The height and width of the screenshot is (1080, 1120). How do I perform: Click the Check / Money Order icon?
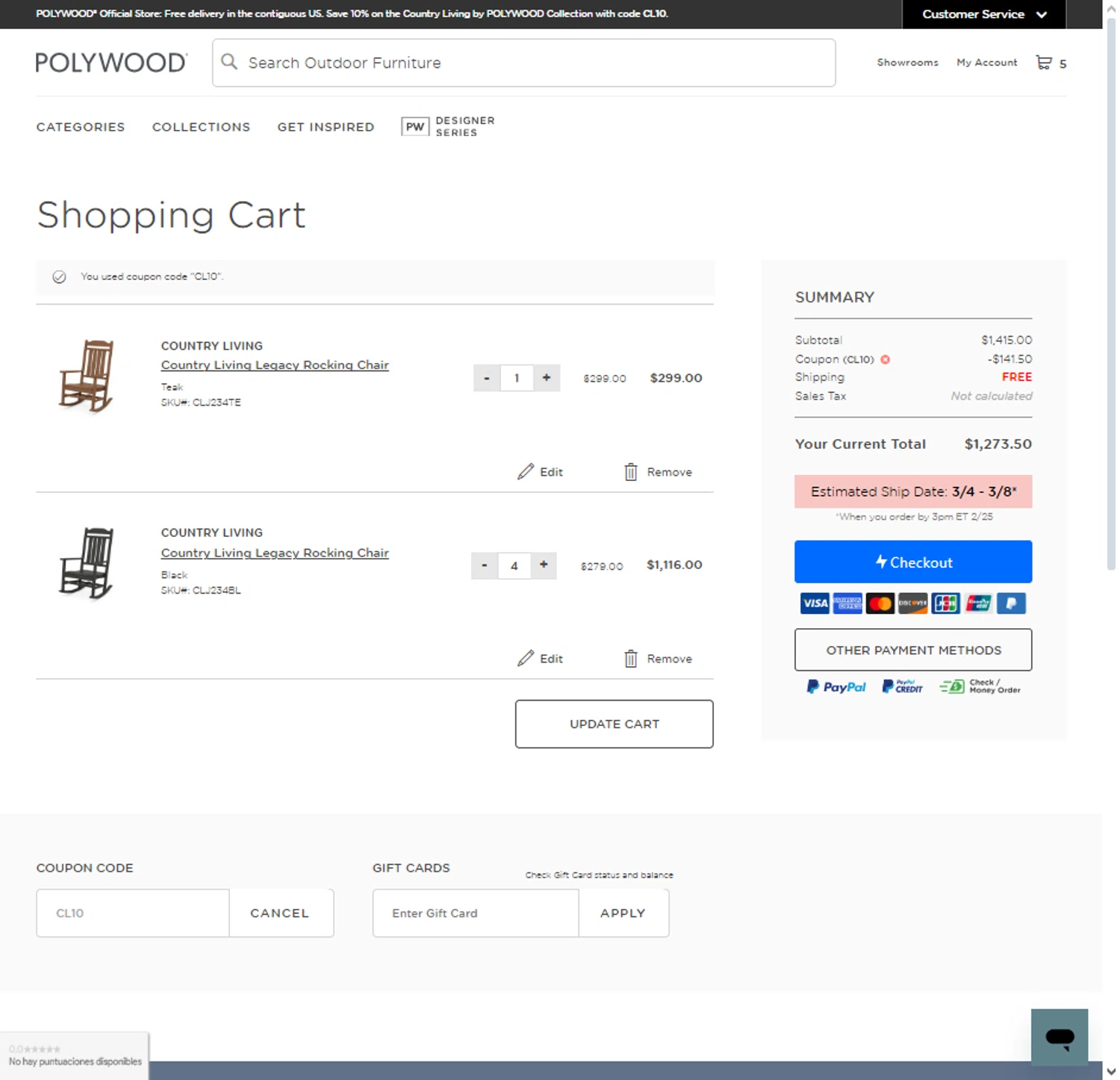coord(980,686)
